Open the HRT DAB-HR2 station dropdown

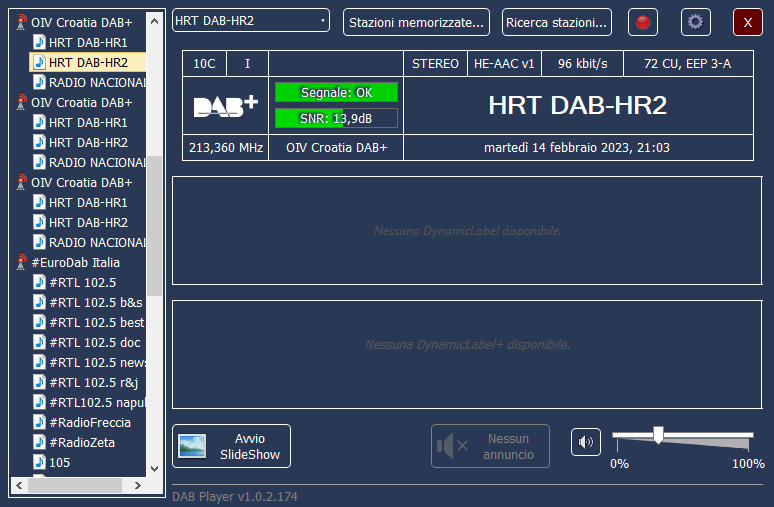(251, 21)
